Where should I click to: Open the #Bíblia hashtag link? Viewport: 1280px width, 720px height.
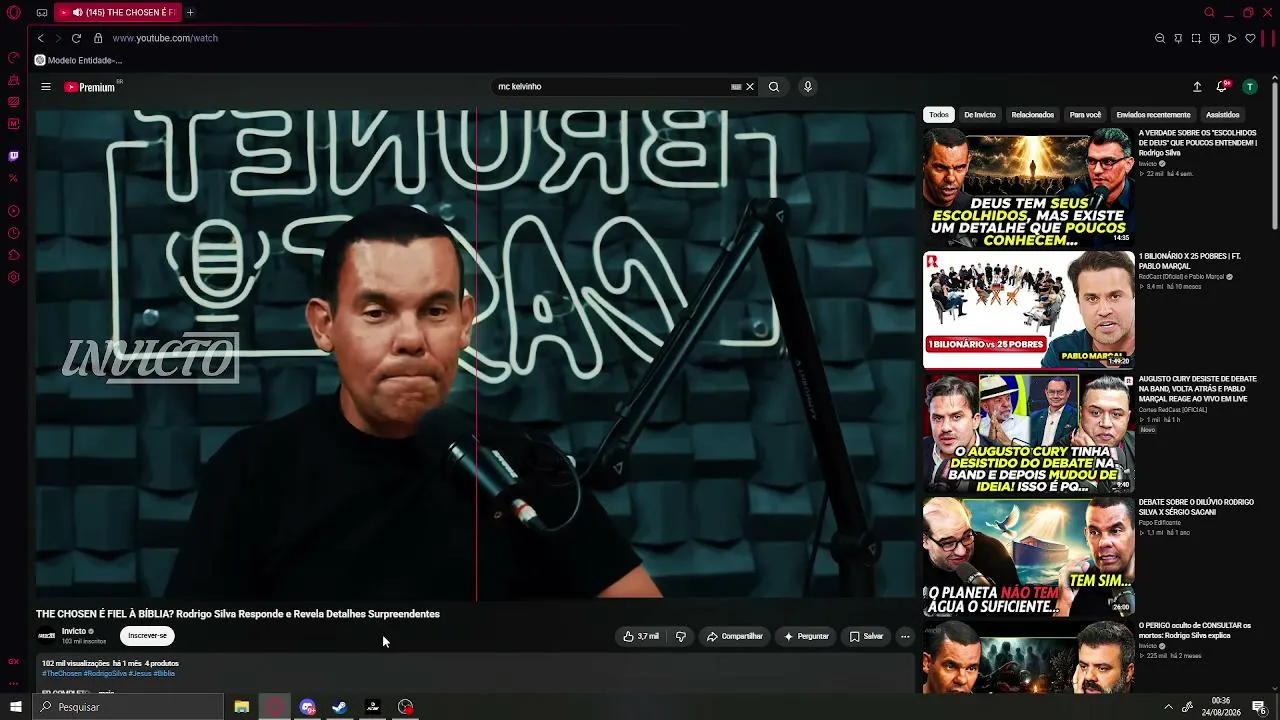point(164,674)
